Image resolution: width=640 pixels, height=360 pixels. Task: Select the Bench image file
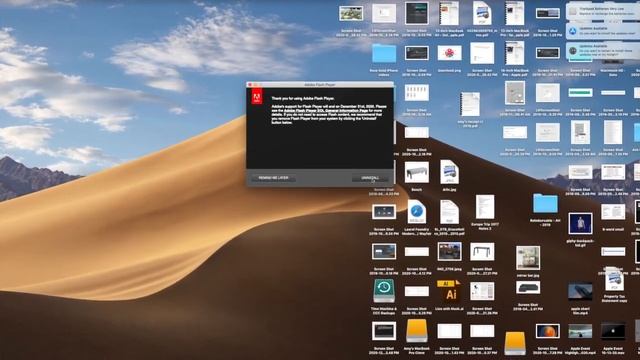417,172
